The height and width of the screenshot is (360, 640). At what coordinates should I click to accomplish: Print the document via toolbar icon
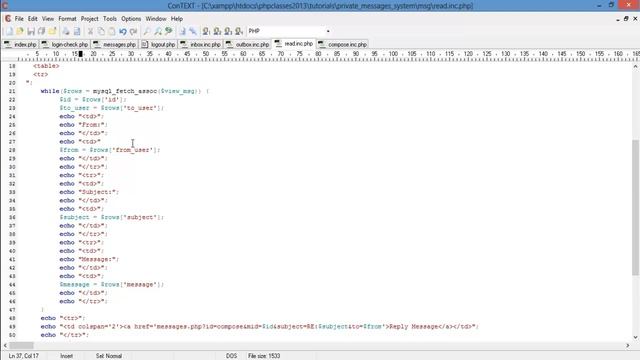tap(66, 31)
